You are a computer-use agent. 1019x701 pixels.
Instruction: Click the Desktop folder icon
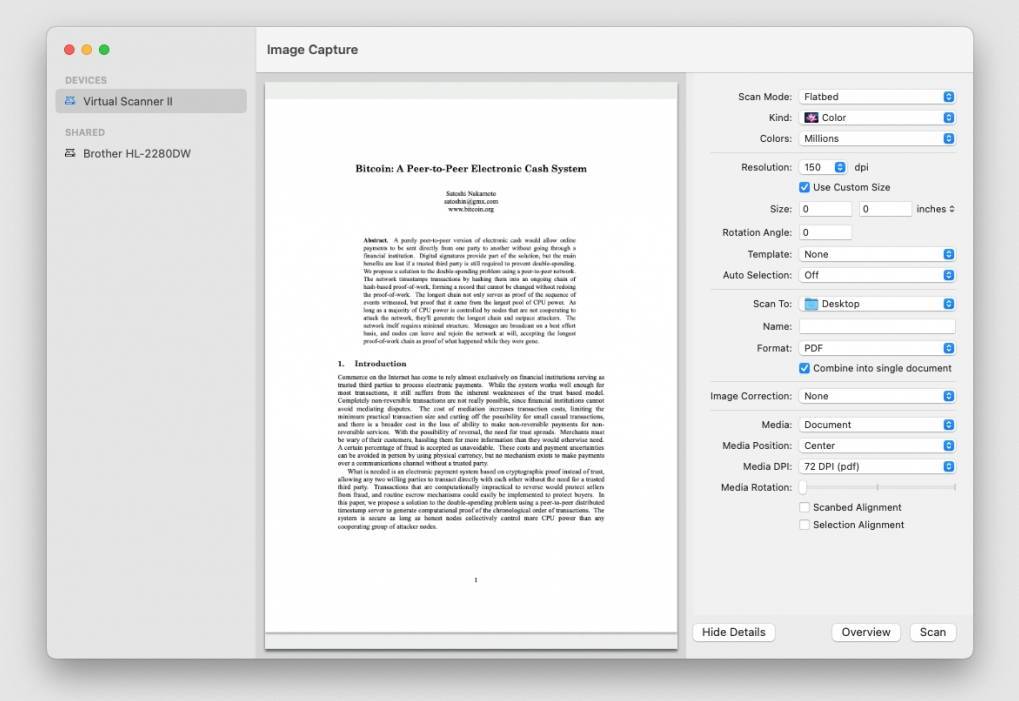click(x=811, y=303)
